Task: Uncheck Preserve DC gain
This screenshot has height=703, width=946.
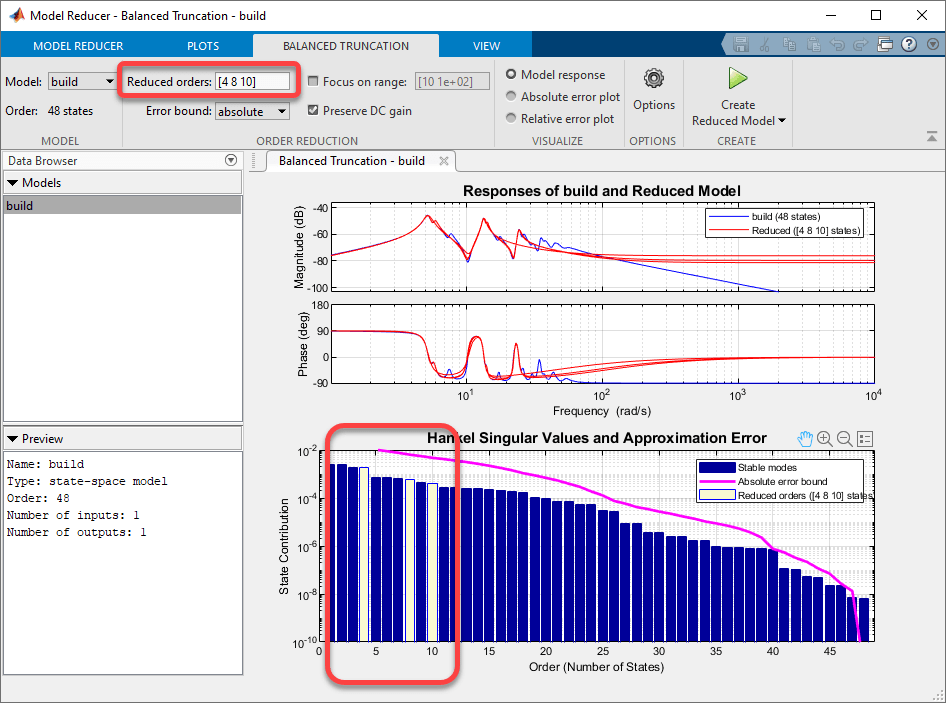Action: coord(314,111)
